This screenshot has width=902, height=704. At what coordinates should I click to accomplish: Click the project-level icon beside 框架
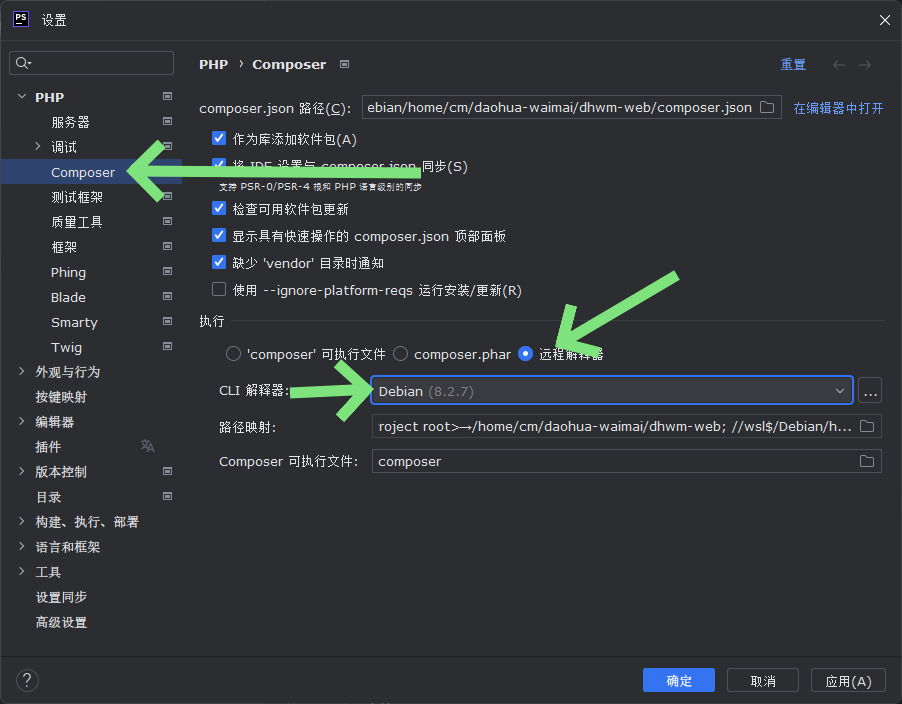tap(167, 246)
